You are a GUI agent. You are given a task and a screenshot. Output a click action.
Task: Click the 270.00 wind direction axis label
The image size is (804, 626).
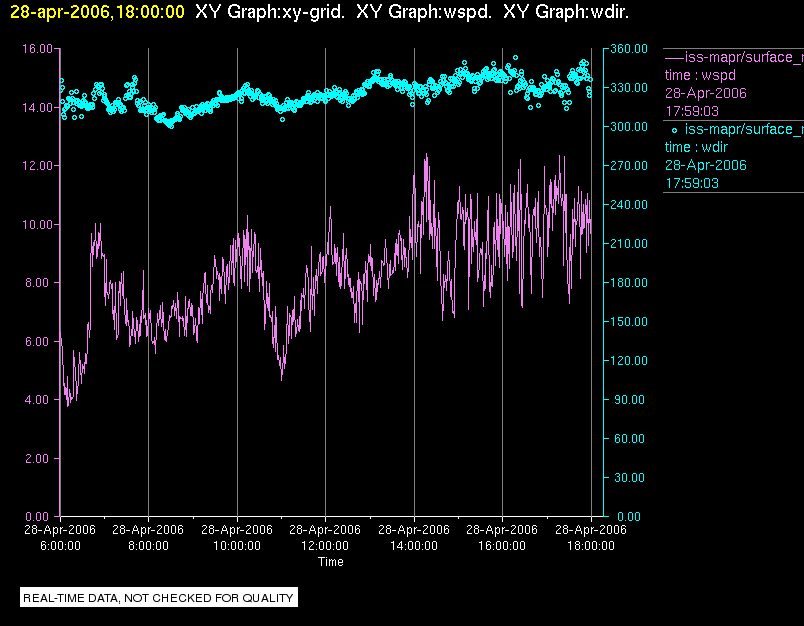pos(629,166)
